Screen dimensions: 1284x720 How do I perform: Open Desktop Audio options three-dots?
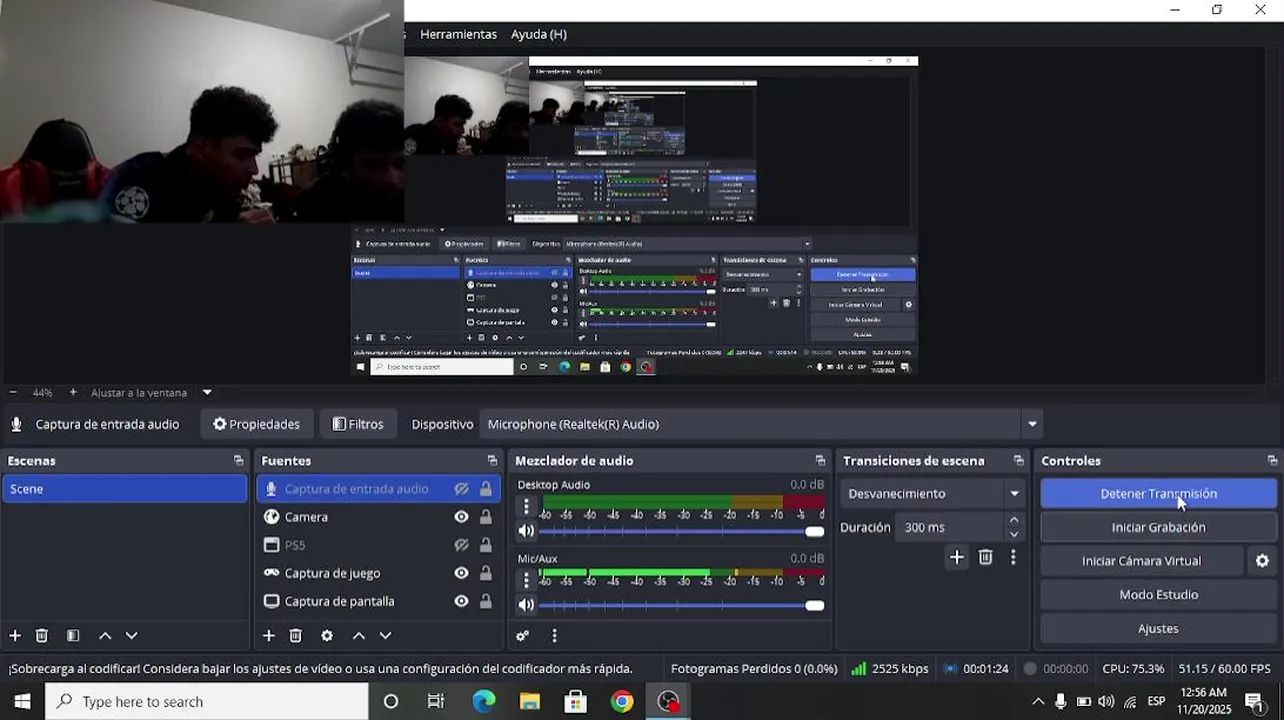coord(527,507)
